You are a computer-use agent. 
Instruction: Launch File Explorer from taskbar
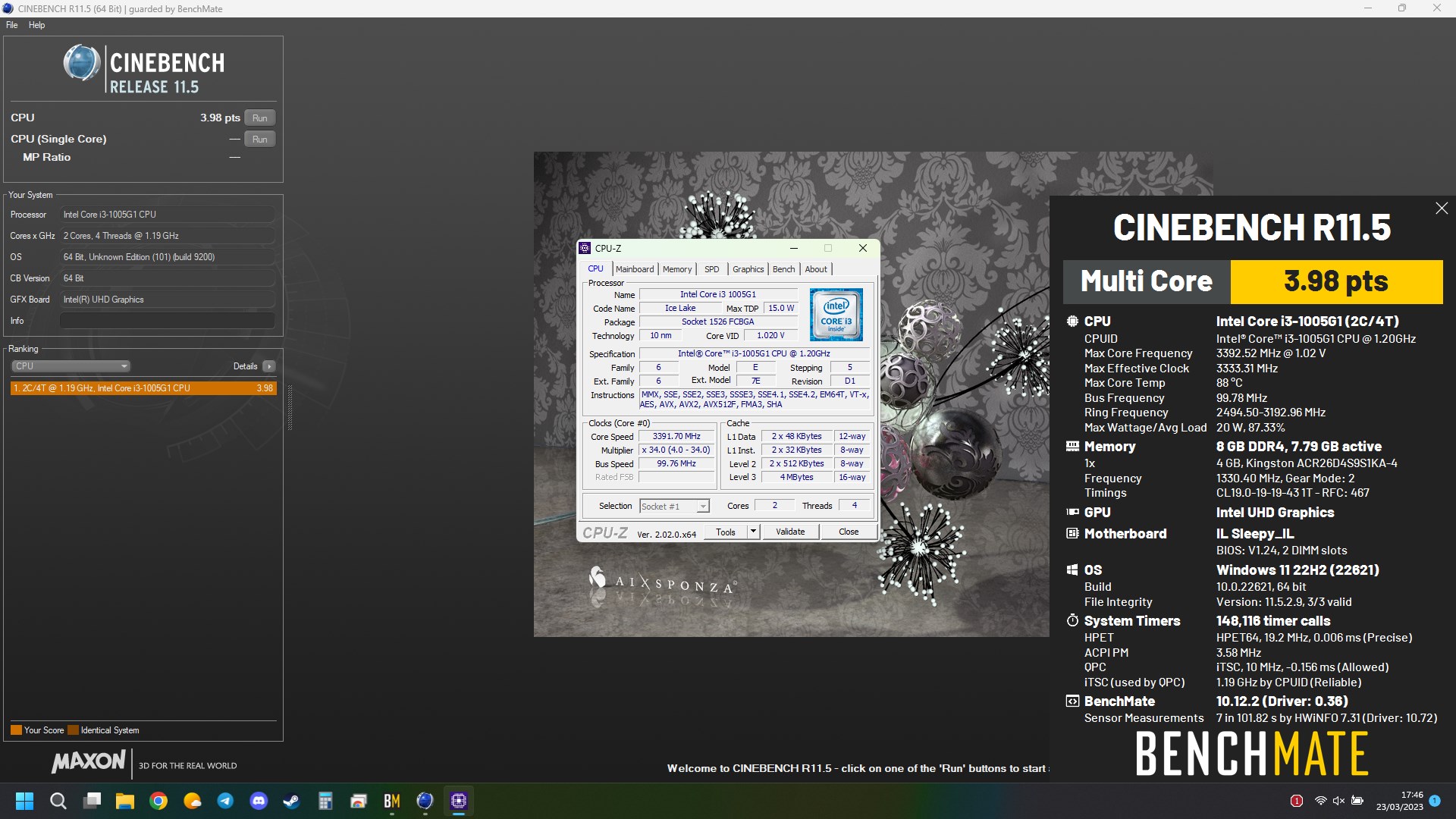tap(125, 801)
